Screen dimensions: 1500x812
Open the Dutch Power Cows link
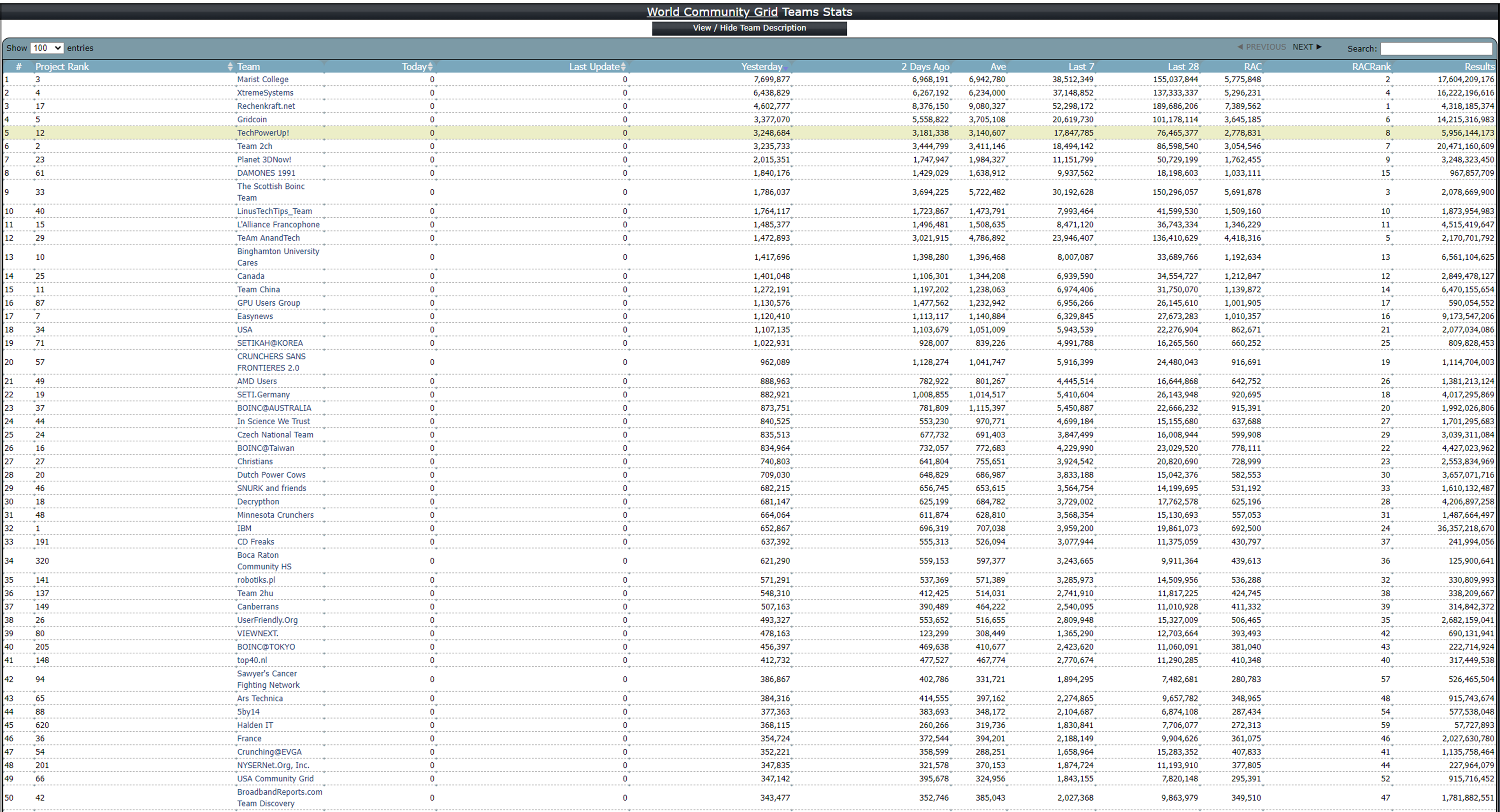(272, 475)
